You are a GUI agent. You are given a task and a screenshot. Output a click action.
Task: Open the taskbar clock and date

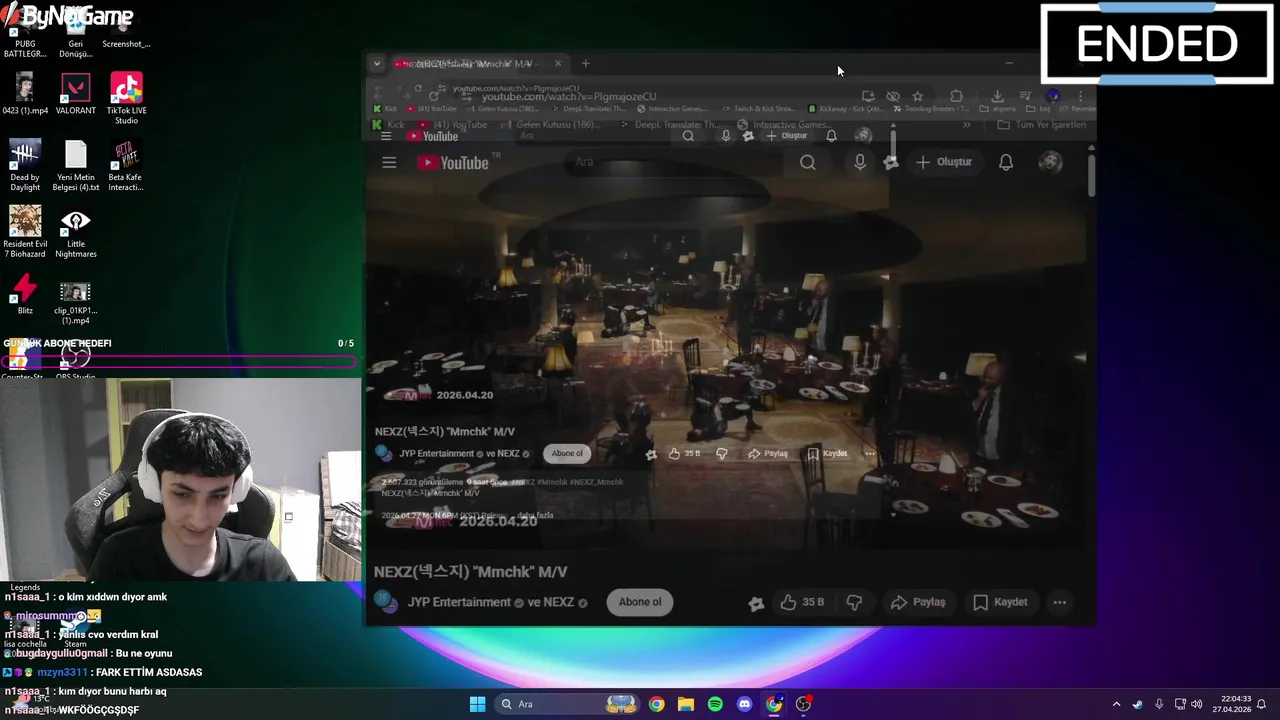(x=1230, y=704)
